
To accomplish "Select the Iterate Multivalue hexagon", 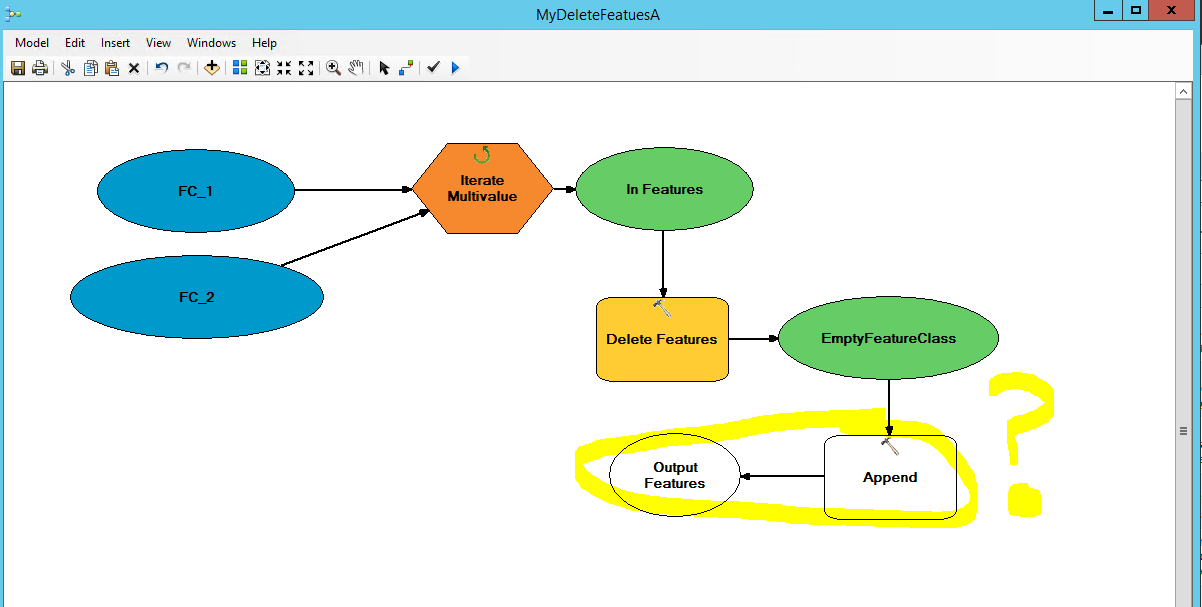I will pyautogui.click(x=482, y=188).
